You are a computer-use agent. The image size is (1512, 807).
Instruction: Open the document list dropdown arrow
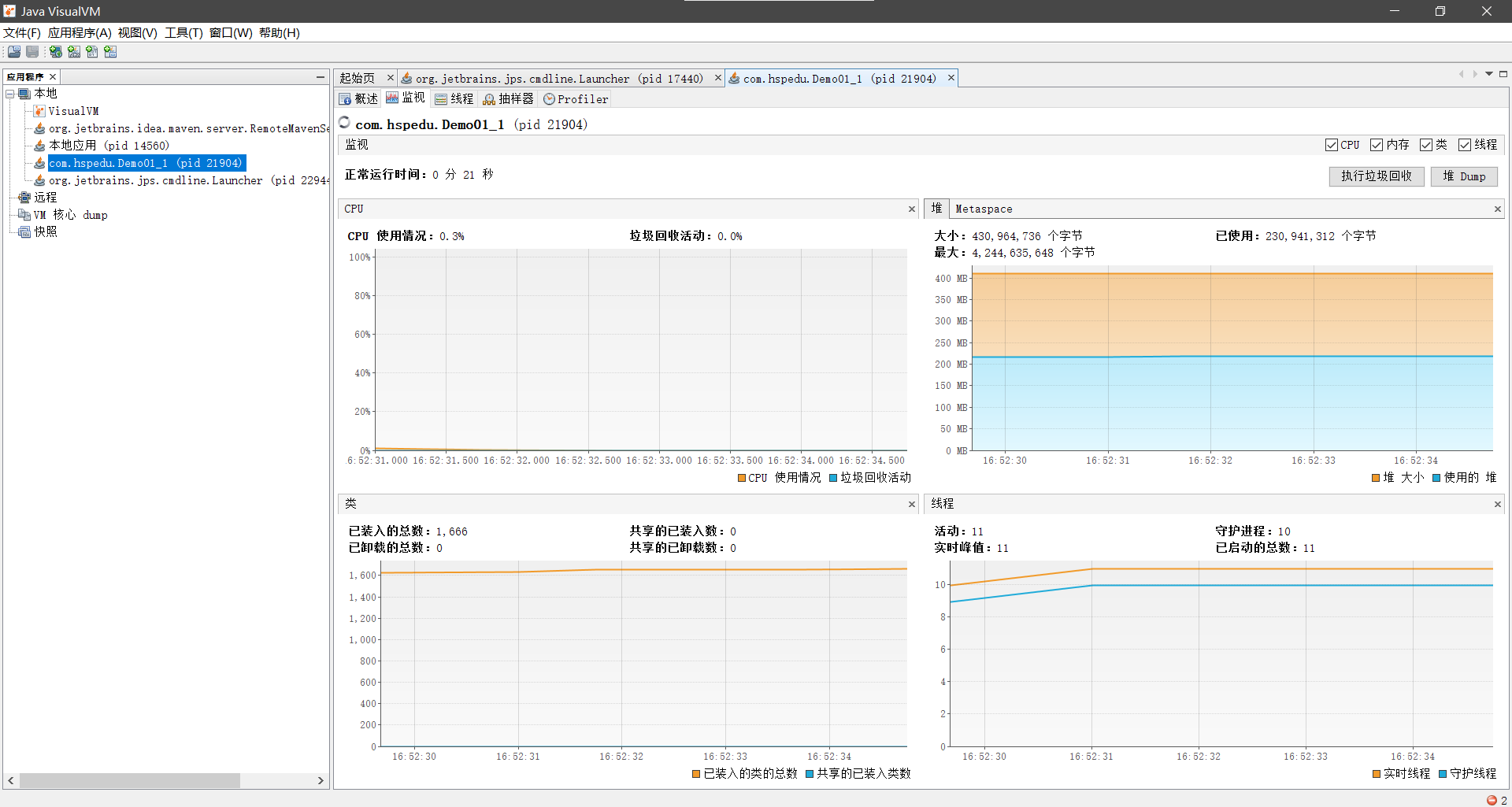point(1489,74)
